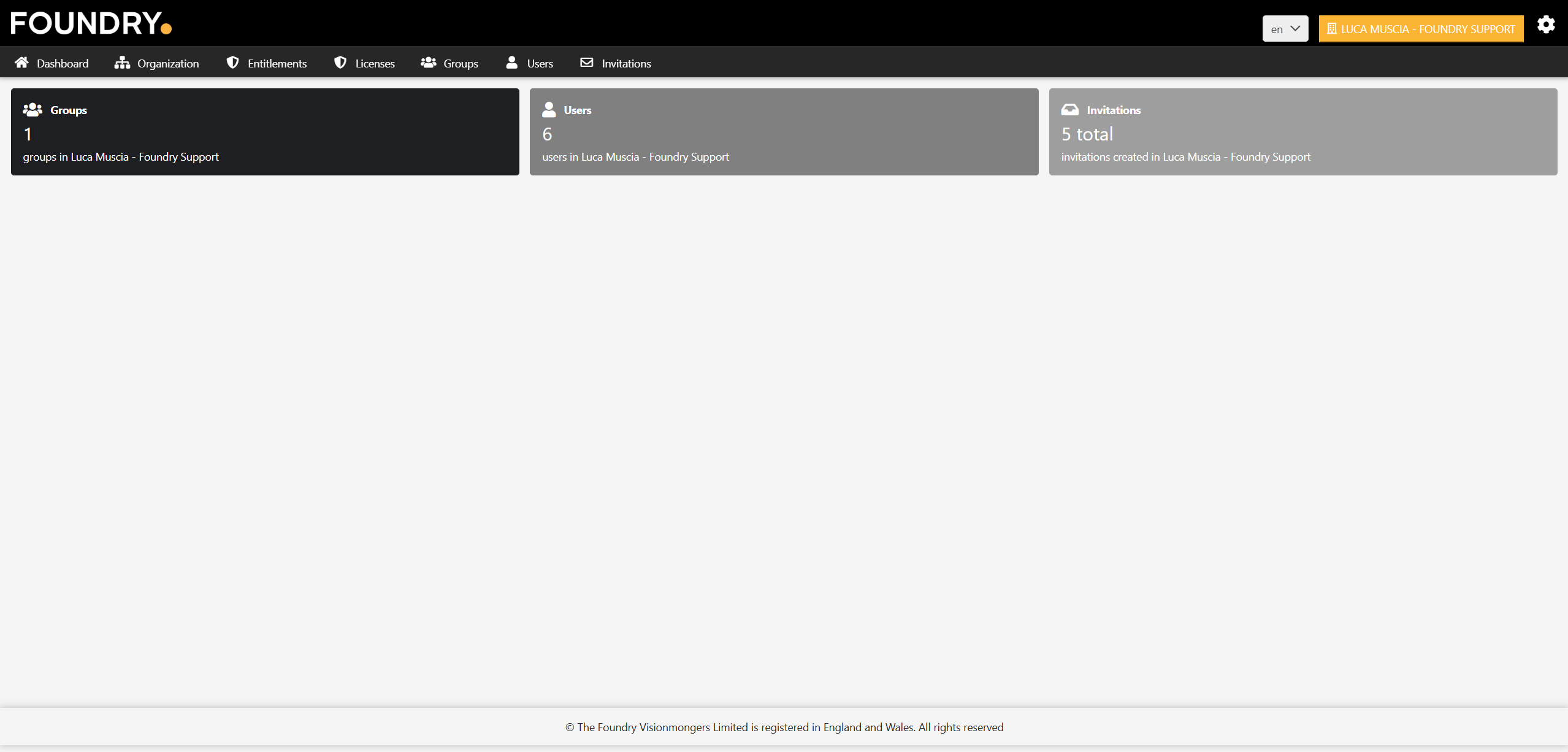Click the Entitlements shield icon
Viewport: 1568px width, 752px height.
(232, 63)
